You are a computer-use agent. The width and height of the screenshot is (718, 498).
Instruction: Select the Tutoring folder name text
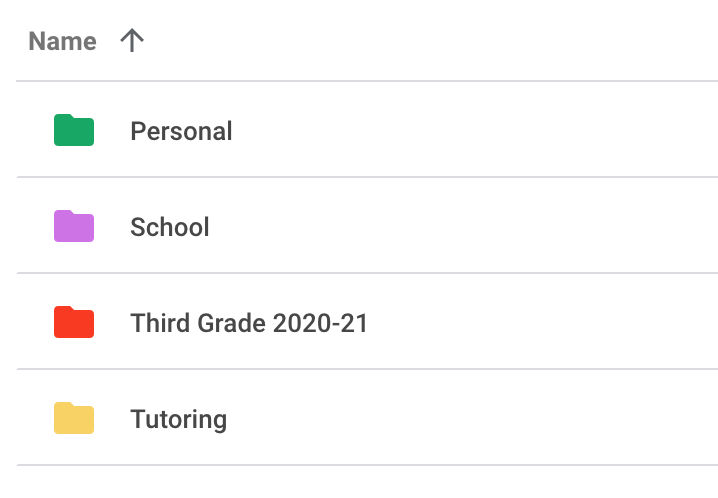[178, 419]
